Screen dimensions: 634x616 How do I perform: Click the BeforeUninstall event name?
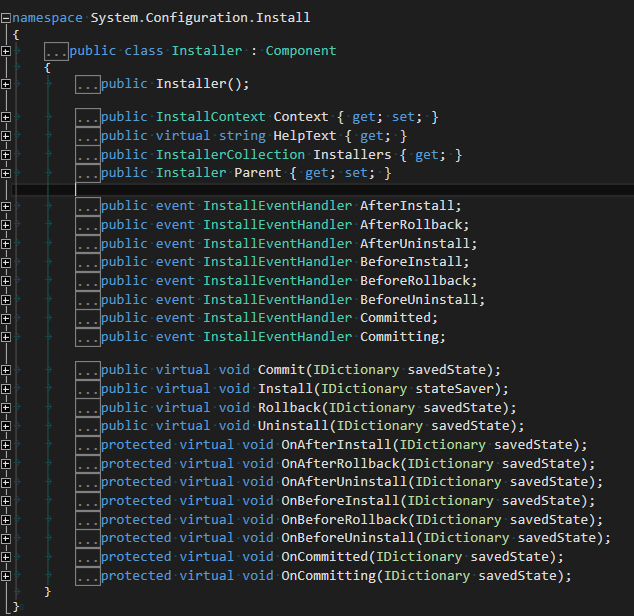coord(419,300)
